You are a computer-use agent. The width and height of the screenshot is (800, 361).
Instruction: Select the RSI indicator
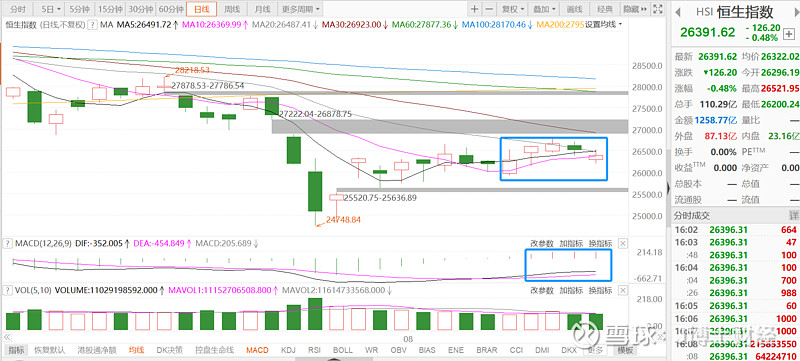pos(314,350)
